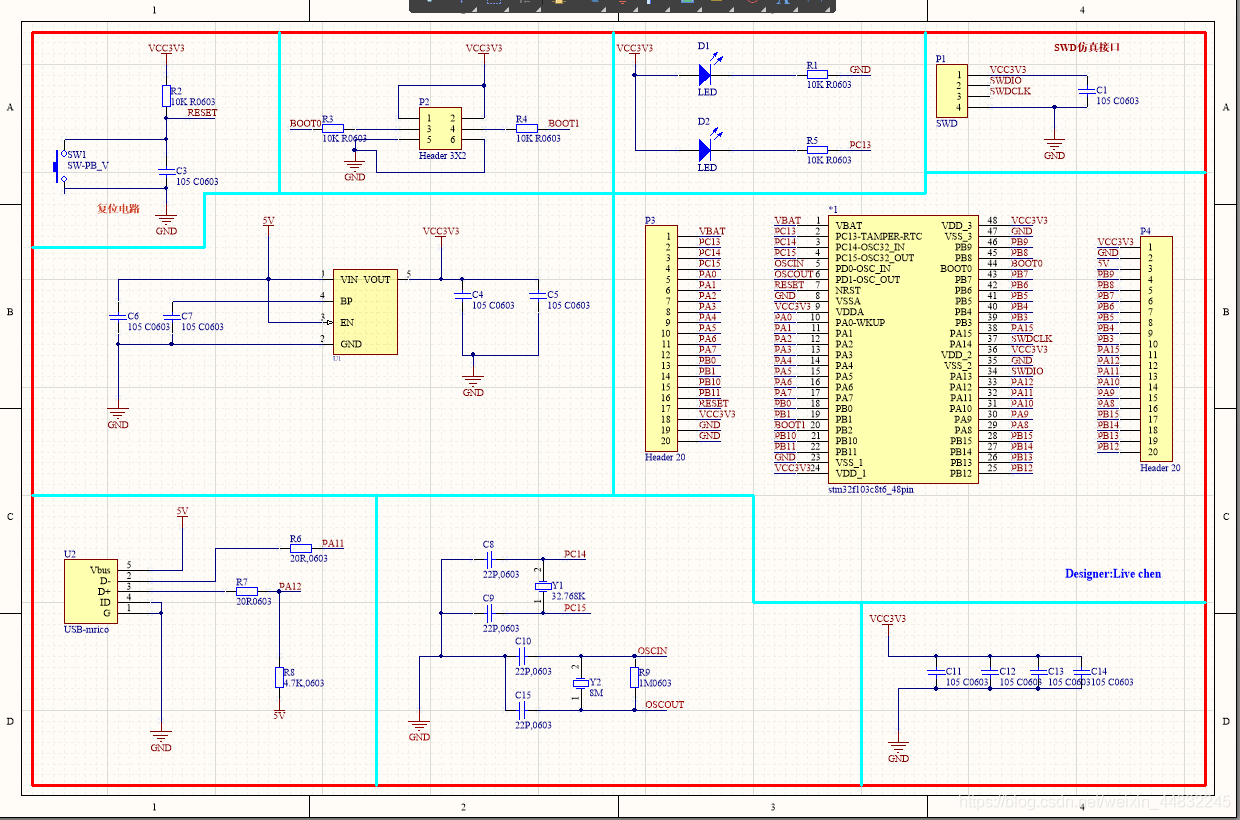Select decoupling capacitor C12
Viewport: 1240px width, 820px height.
(x=988, y=671)
